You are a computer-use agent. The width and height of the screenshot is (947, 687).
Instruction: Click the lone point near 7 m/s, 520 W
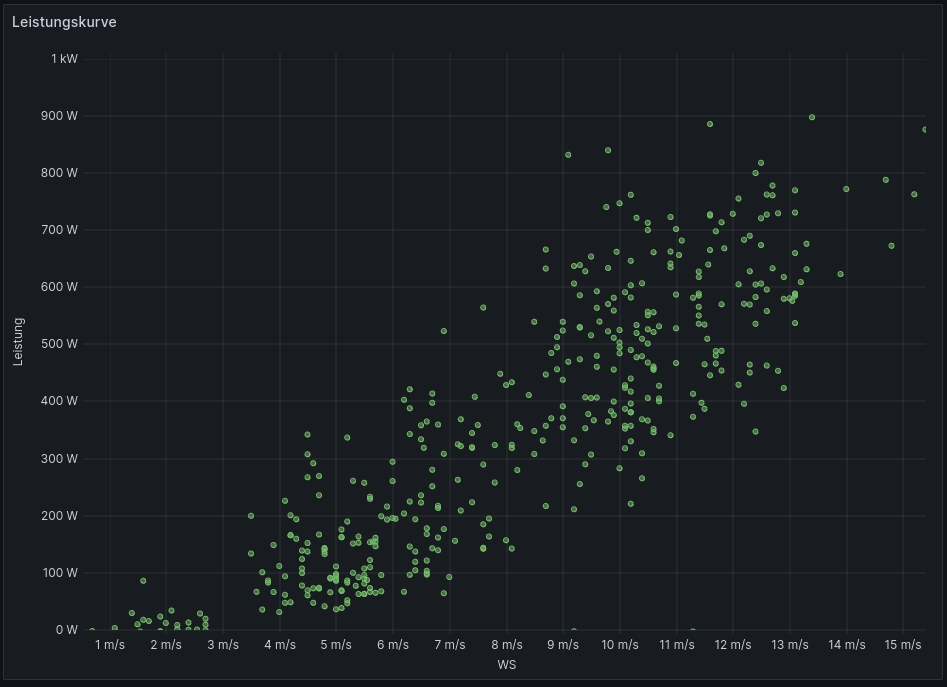pyautogui.click(x=444, y=331)
